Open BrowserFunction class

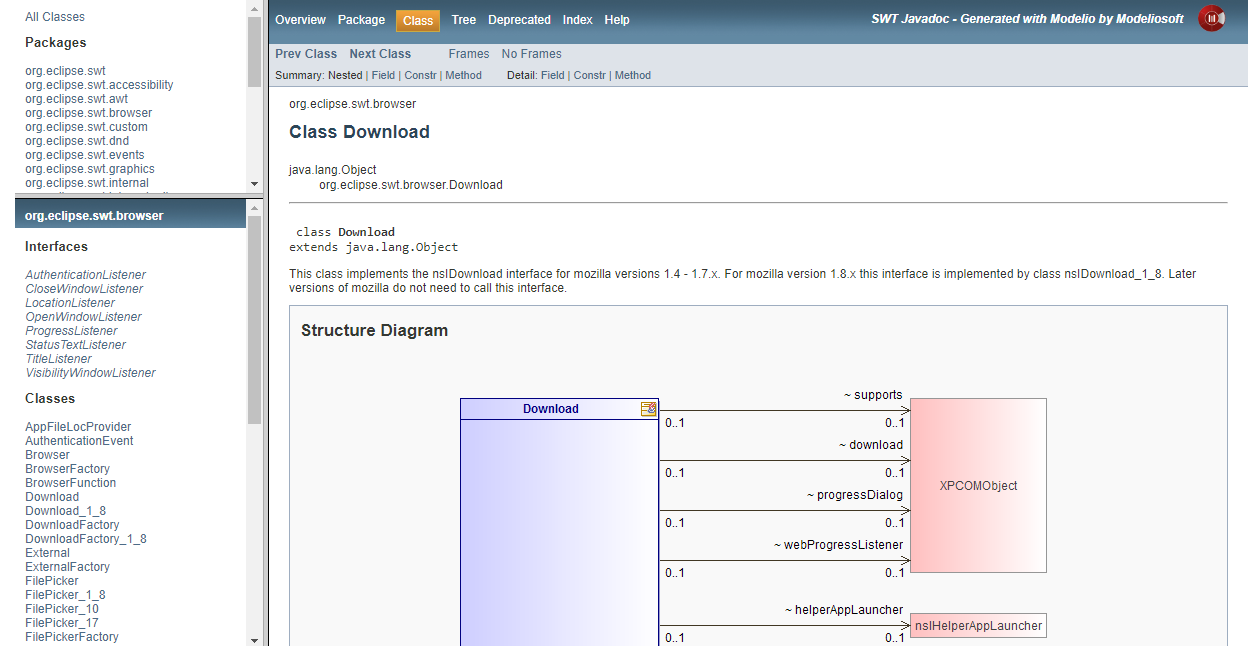coord(70,483)
